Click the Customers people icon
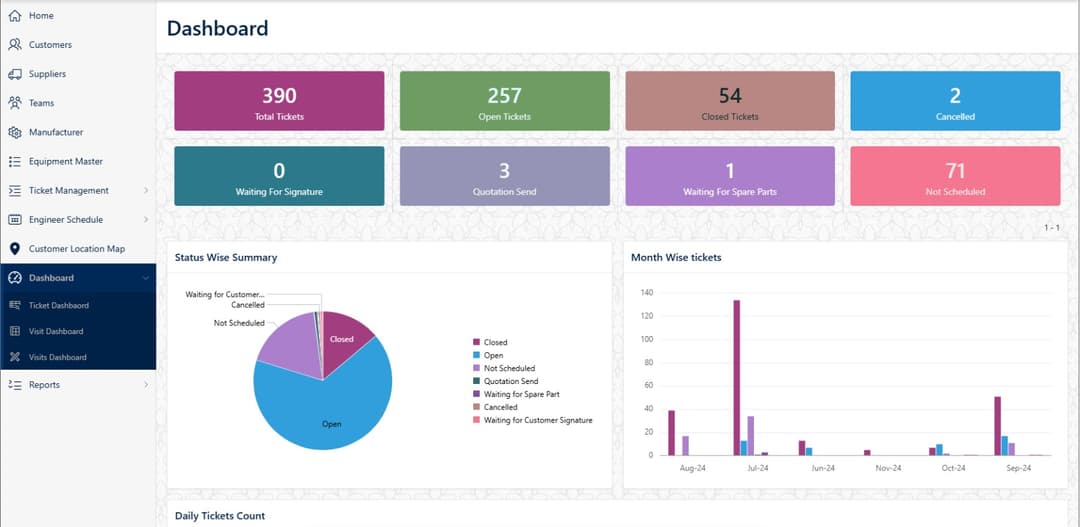This screenshot has height=527, width=1080. click(x=15, y=45)
